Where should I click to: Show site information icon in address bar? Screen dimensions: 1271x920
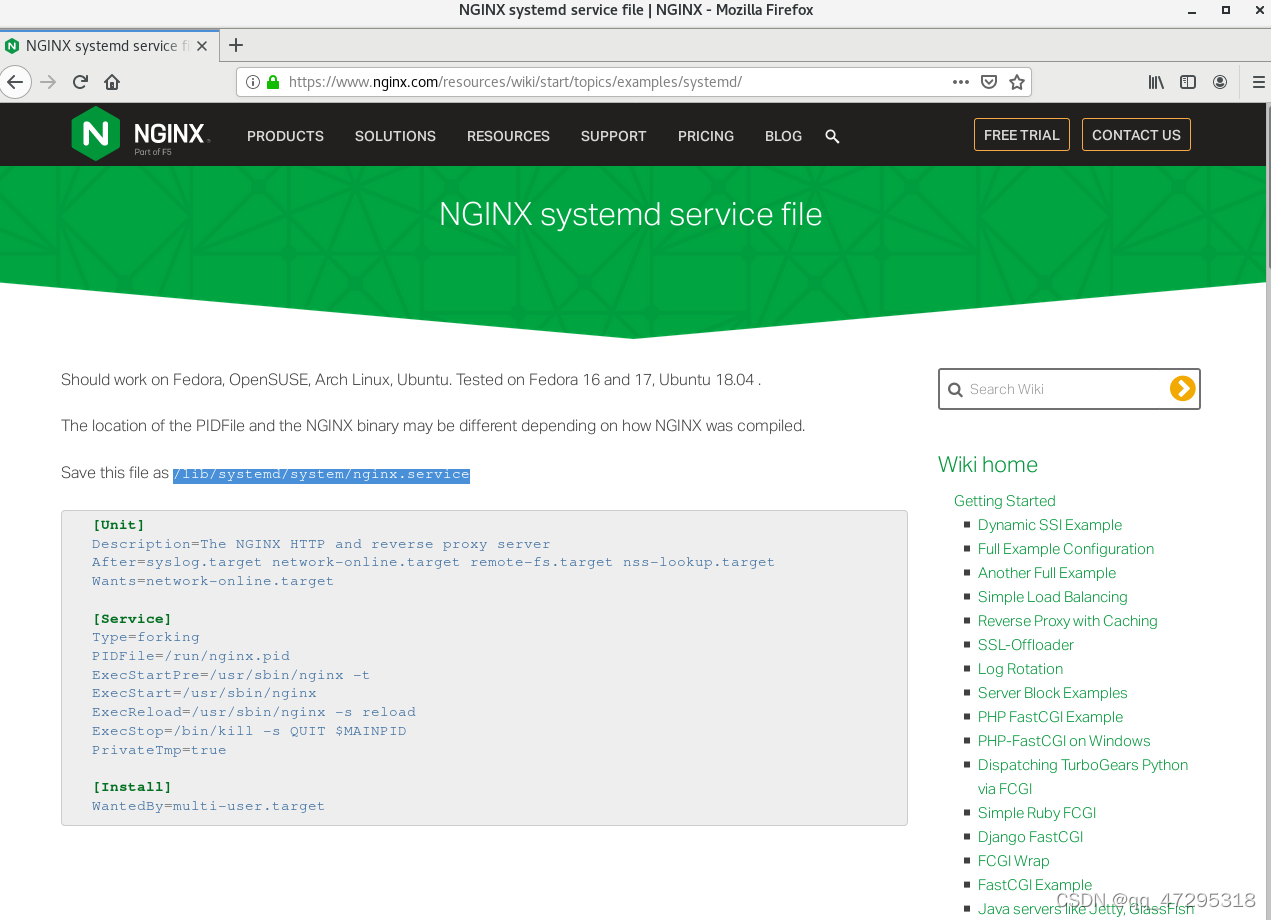(252, 82)
